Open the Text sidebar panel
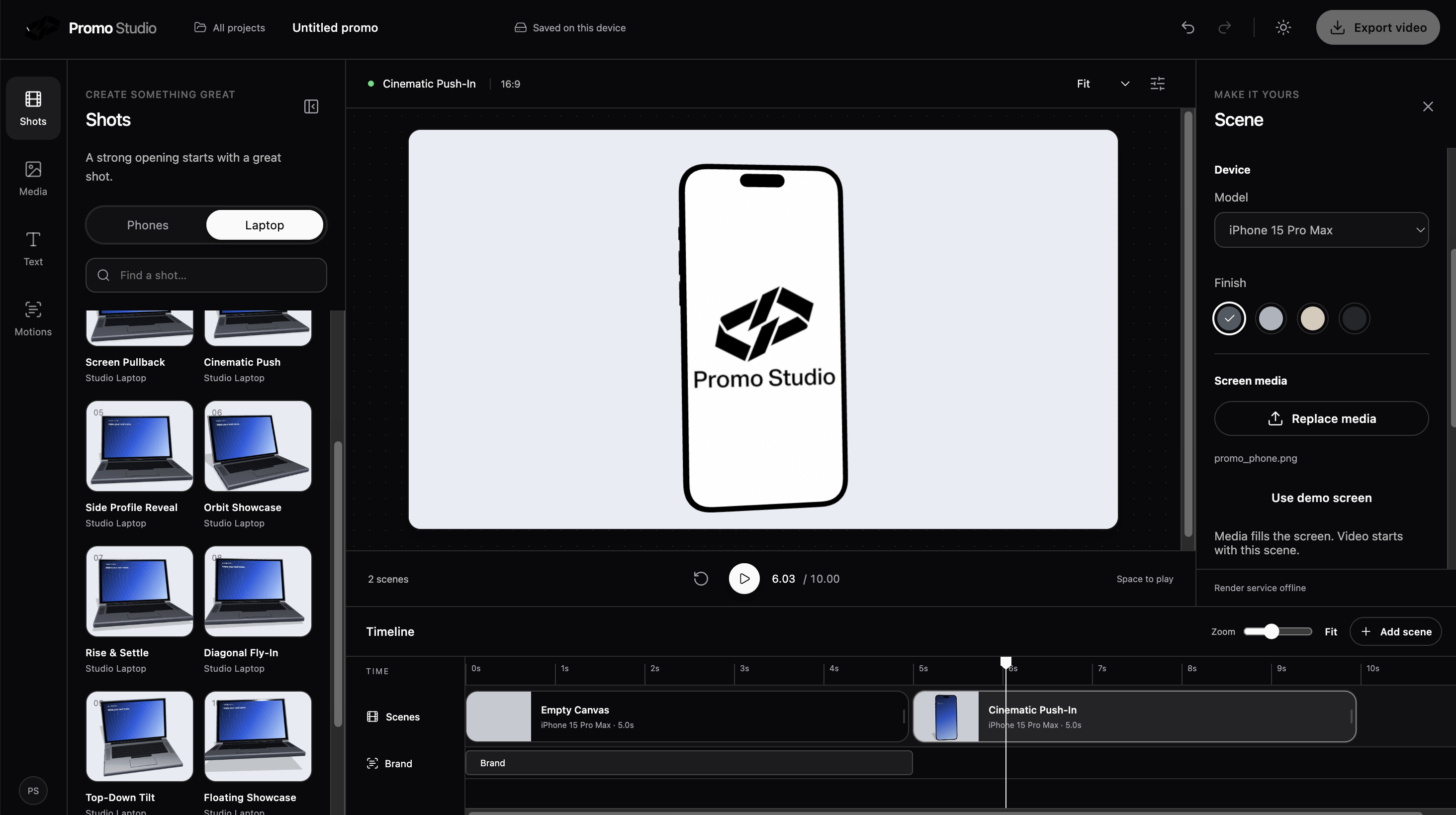 33,248
